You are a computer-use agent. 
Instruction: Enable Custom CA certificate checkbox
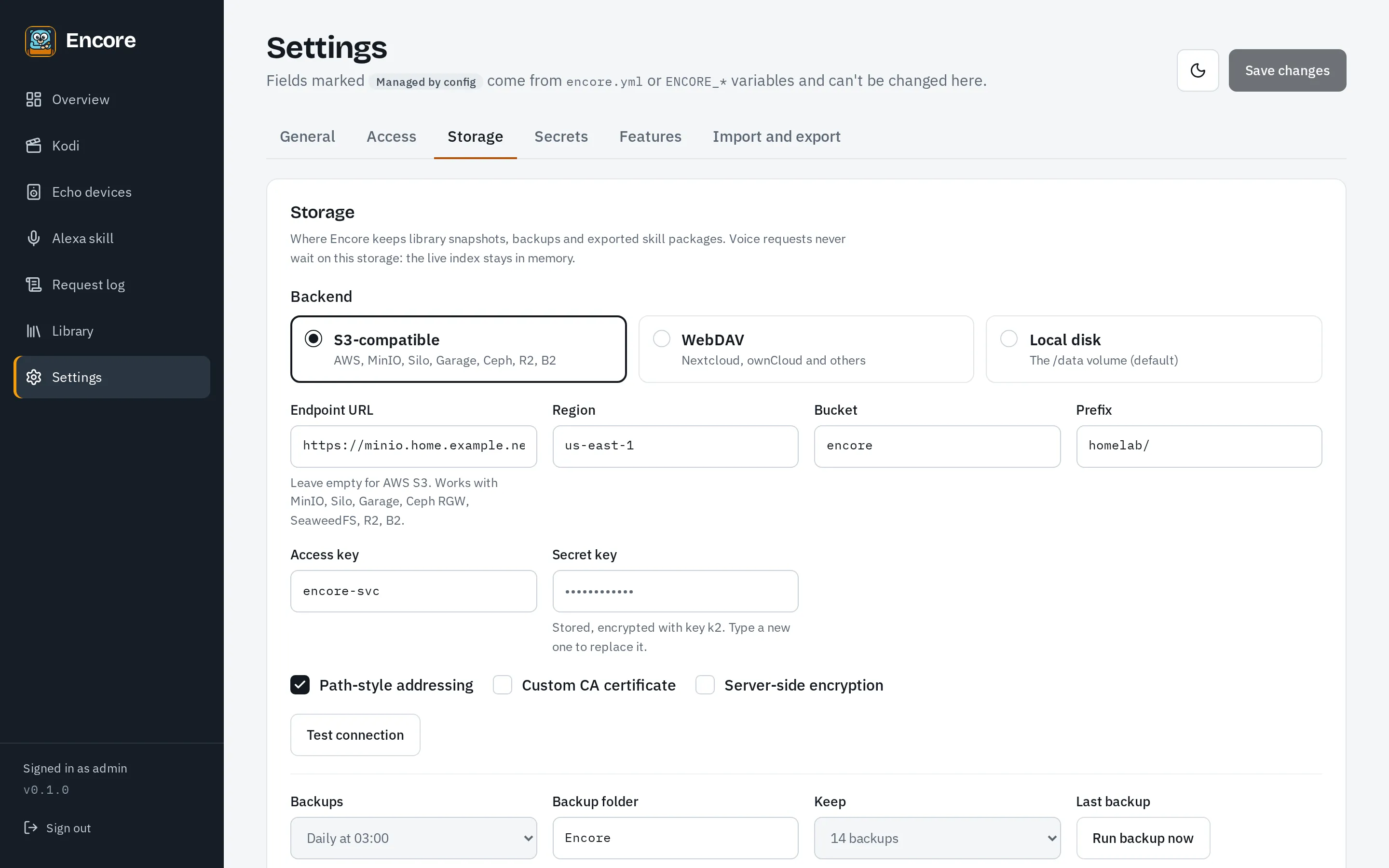[x=502, y=685]
